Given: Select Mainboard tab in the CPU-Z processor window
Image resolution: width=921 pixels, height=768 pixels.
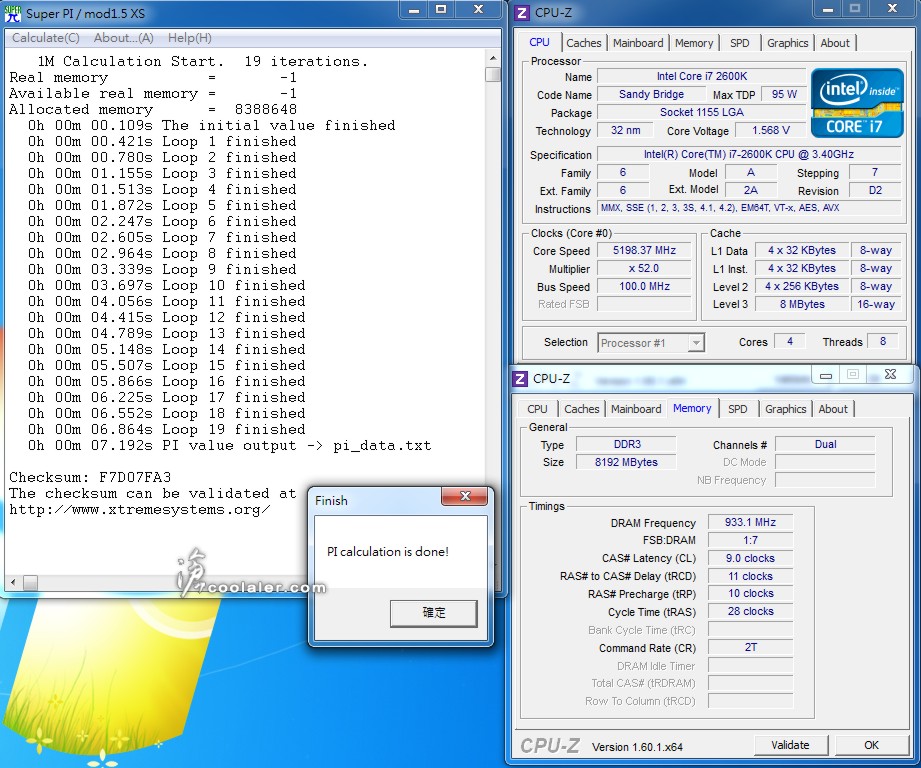Looking at the screenshot, I should [x=638, y=43].
